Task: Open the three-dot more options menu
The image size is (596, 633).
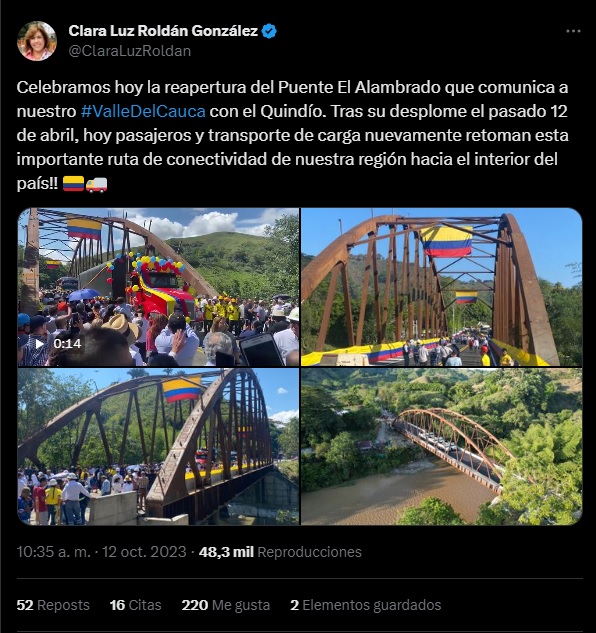Action: point(573,31)
